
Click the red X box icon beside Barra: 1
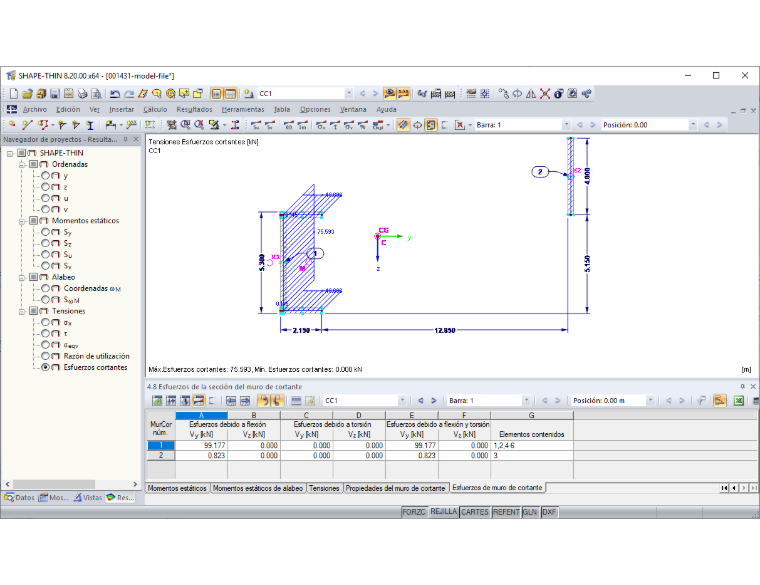click(x=460, y=125)
